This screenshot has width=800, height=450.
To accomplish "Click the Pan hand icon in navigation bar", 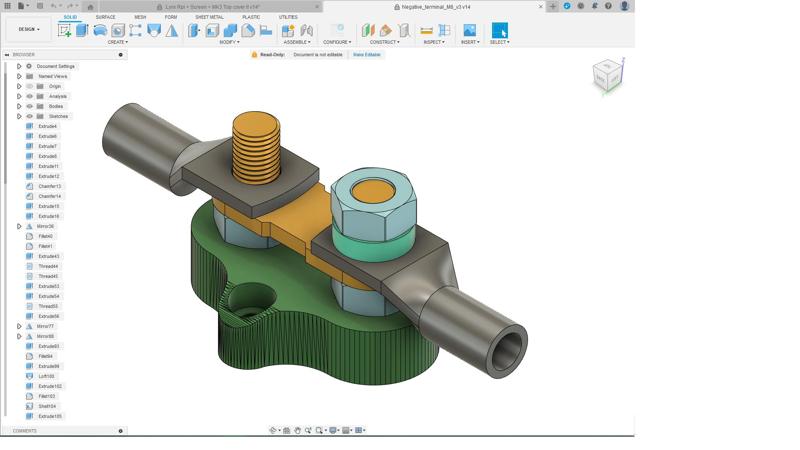I will [297, 430].
